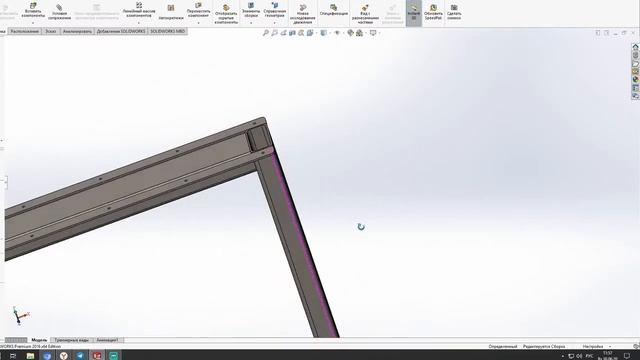
Task: Click Bill of Materials (Спецификация) icon
Action: 333,7
